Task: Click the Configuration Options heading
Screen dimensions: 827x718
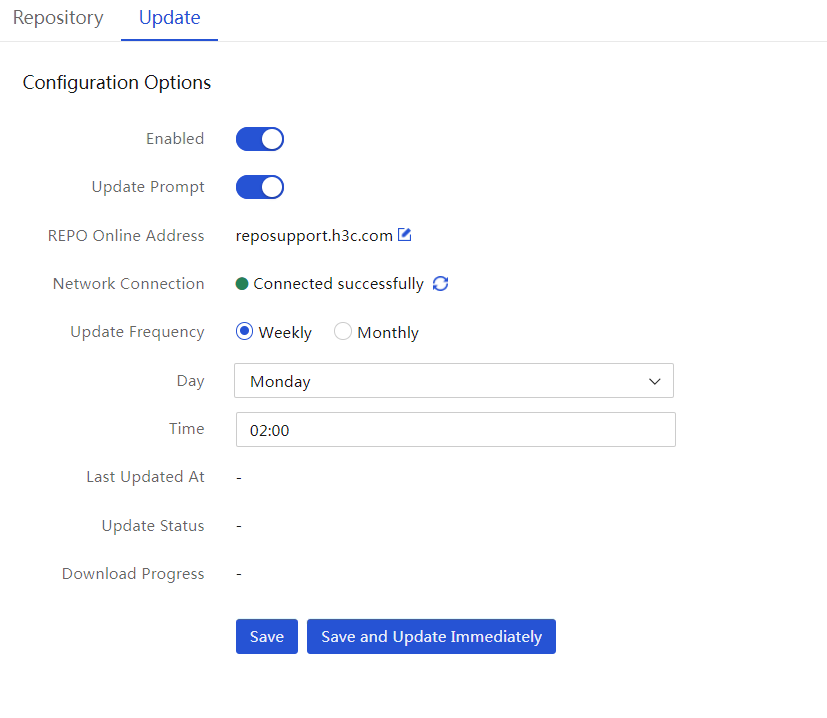Action: coord(117,83)
